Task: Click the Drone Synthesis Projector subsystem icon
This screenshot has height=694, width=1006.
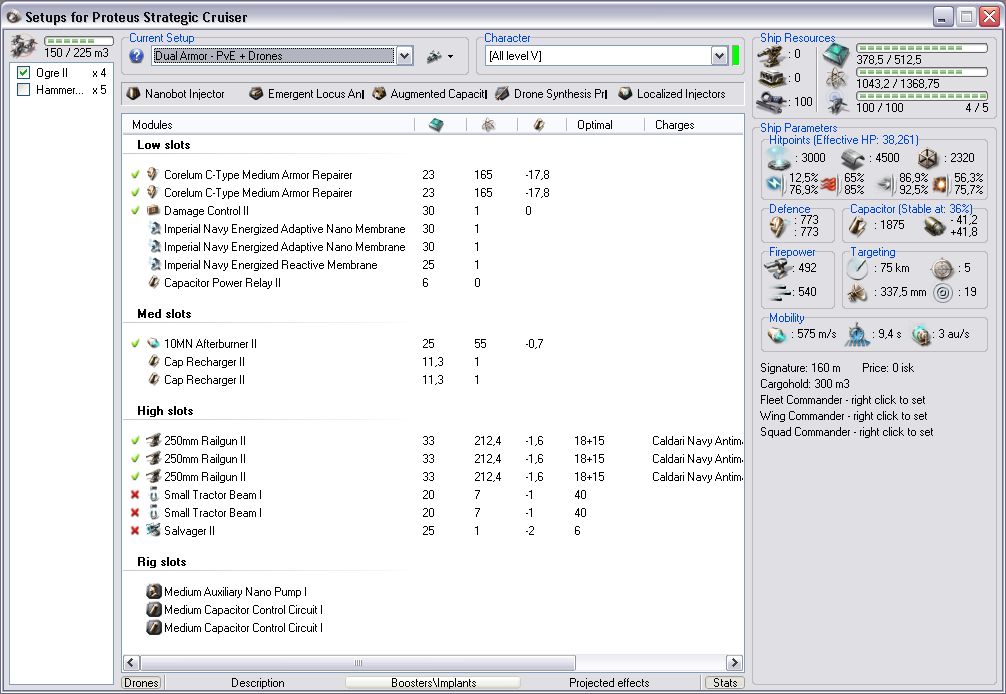Action: (502, 94)
